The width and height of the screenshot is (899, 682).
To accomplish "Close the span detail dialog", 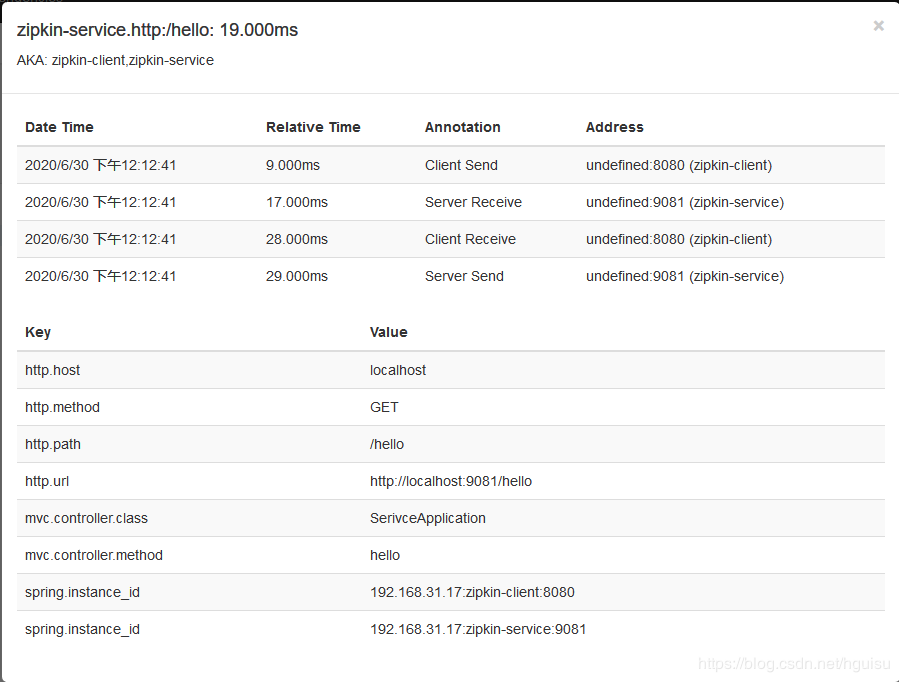I will point(878,26).
